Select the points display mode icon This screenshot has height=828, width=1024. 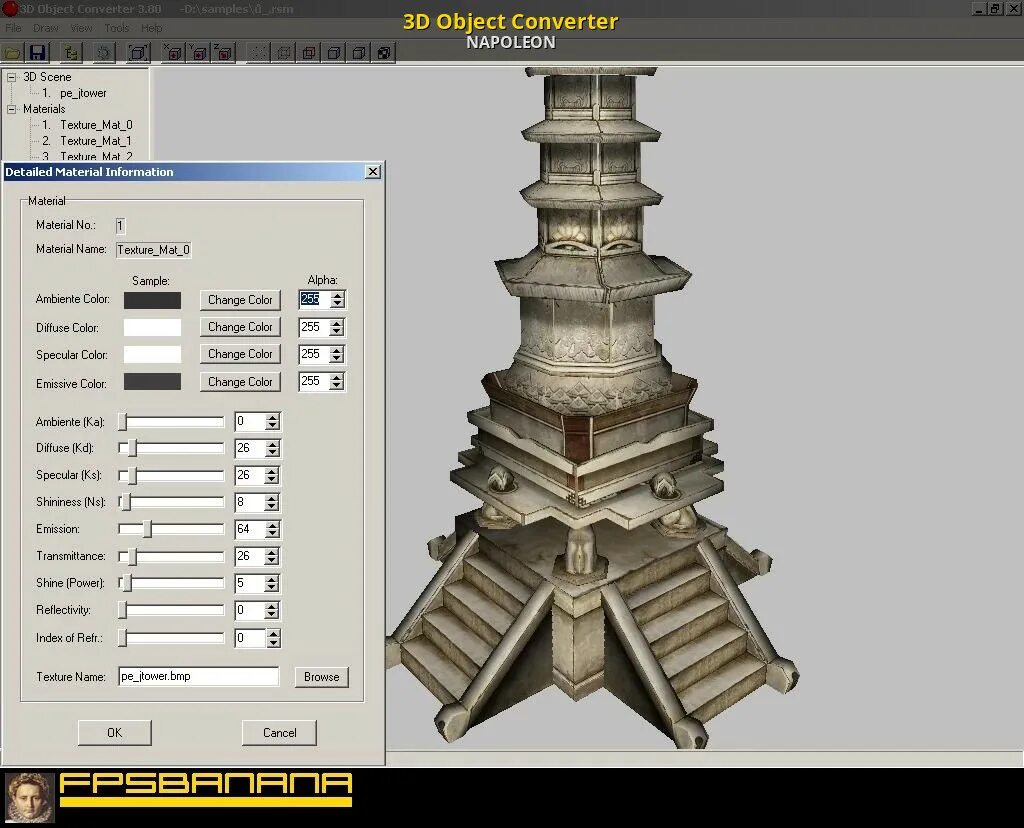coord(259,53)
